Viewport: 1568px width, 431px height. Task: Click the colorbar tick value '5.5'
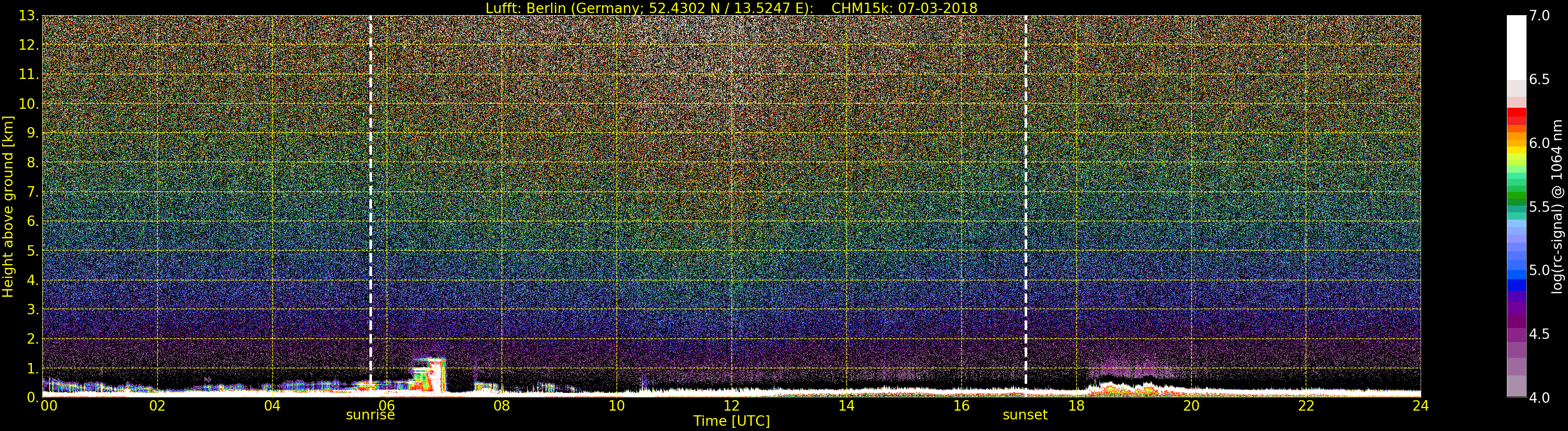pos(1540,207)
